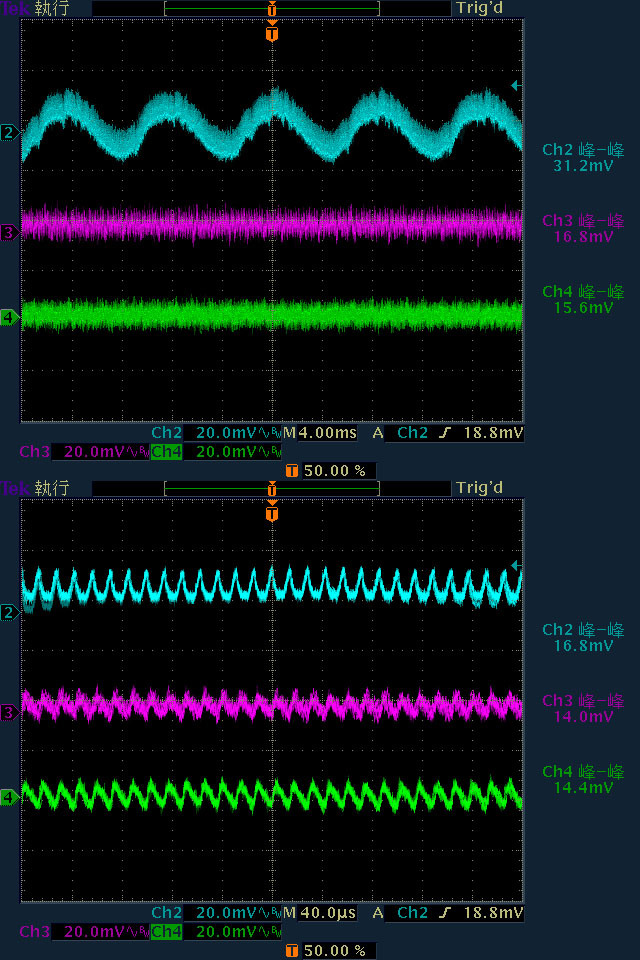The width and height of the screenshot is (640, 960).
Task: Click the Tek logo of the 4.00ms capture
Action: [x=15, y=9]
